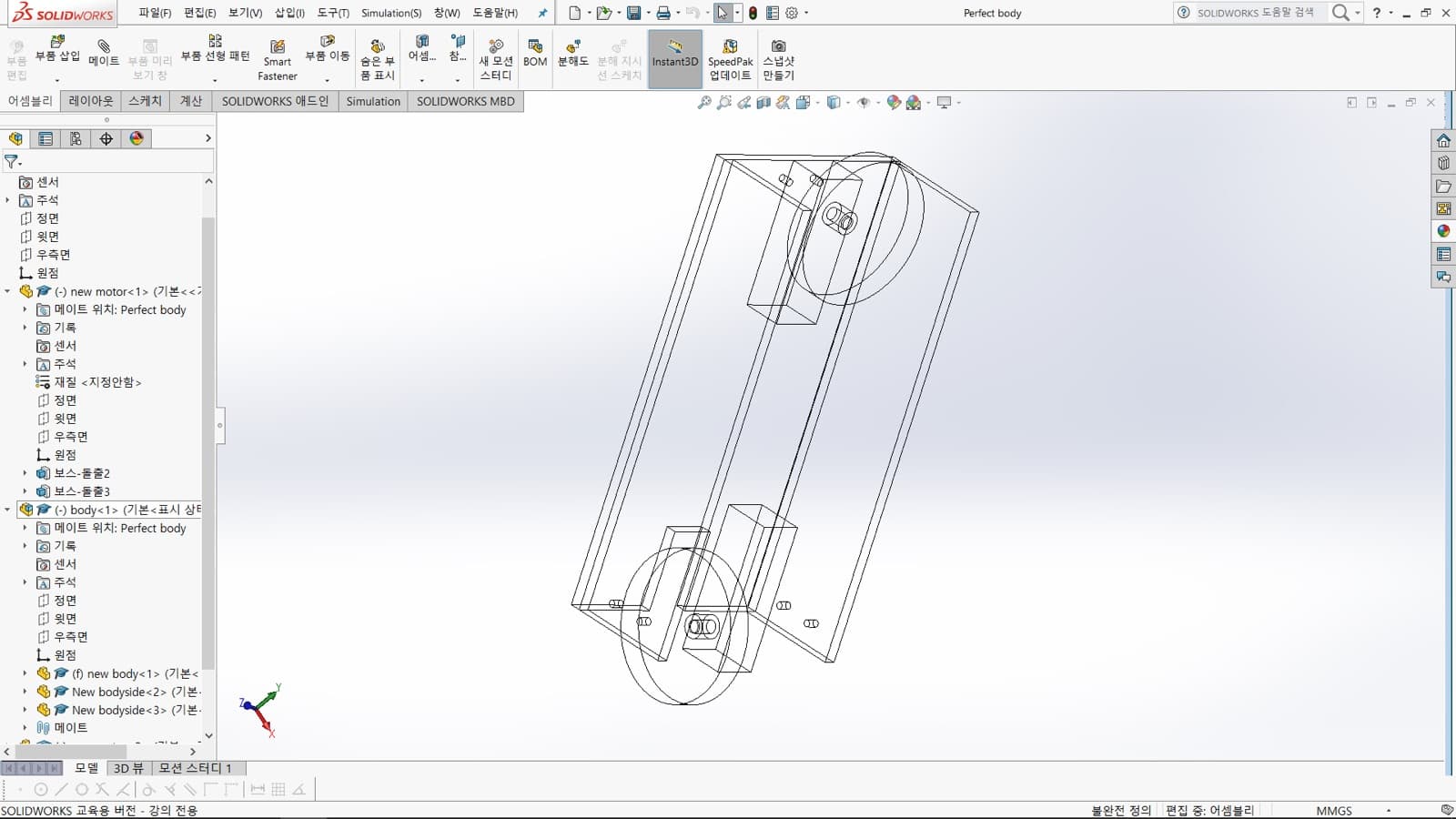Click the SOLIDWORKS Resources home icon
Viewport: 1456px width, 819px height.
point(1443,140)
